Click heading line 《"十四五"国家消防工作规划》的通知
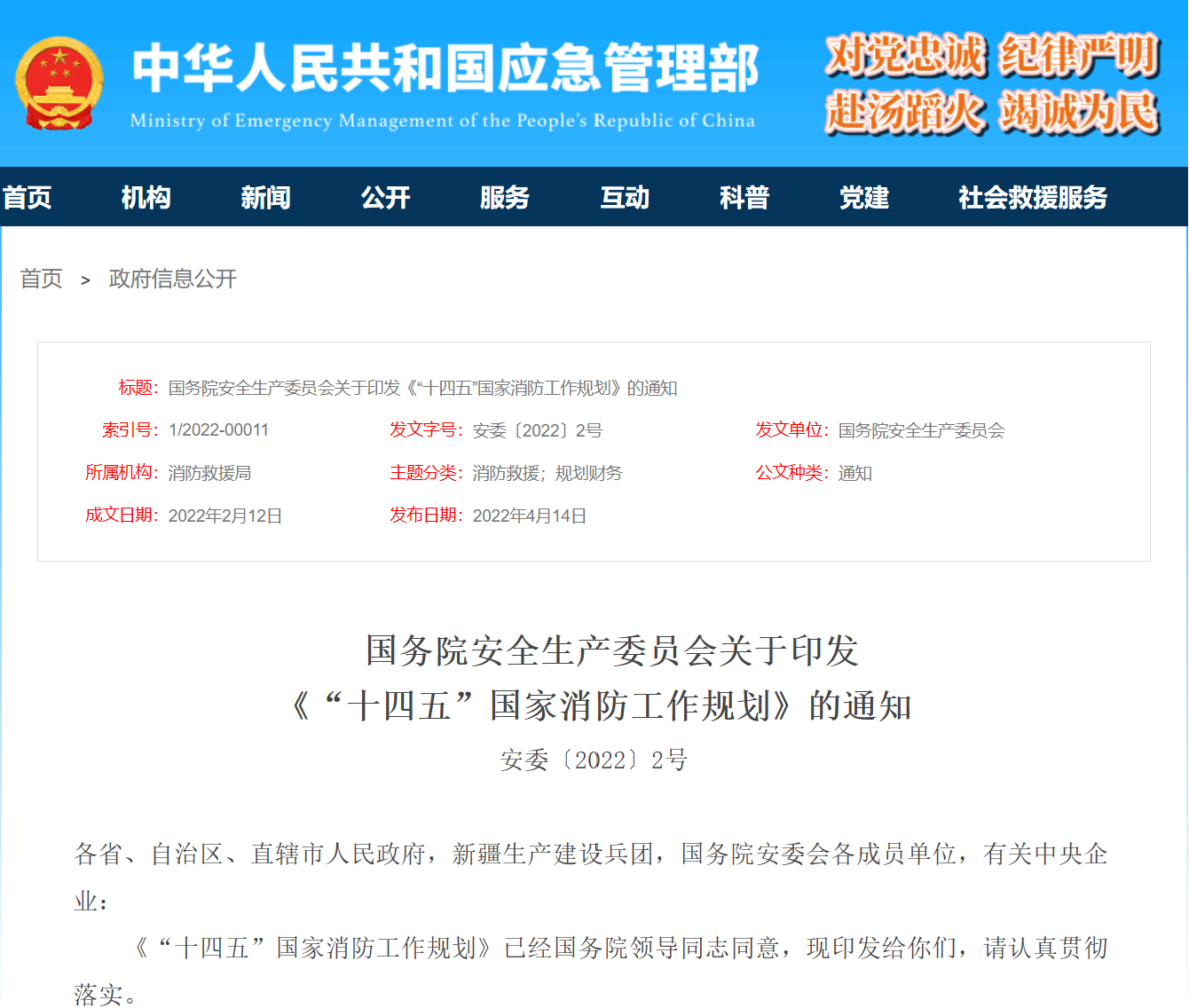This screenshot has width=1189, height=1008. [602, 706]
